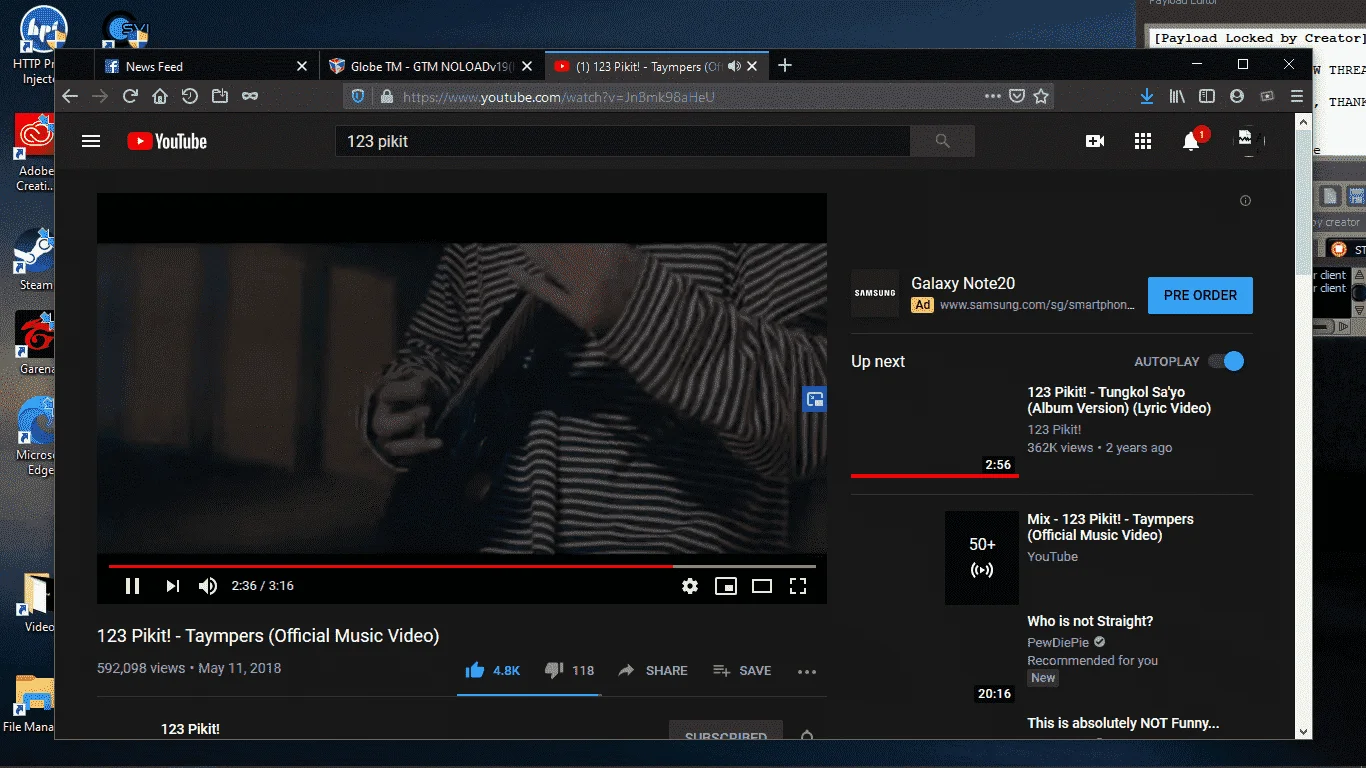Screen dimensions: 1366x768
Task: Open the Steam desktop shortcut
Action: coord(34,259)
